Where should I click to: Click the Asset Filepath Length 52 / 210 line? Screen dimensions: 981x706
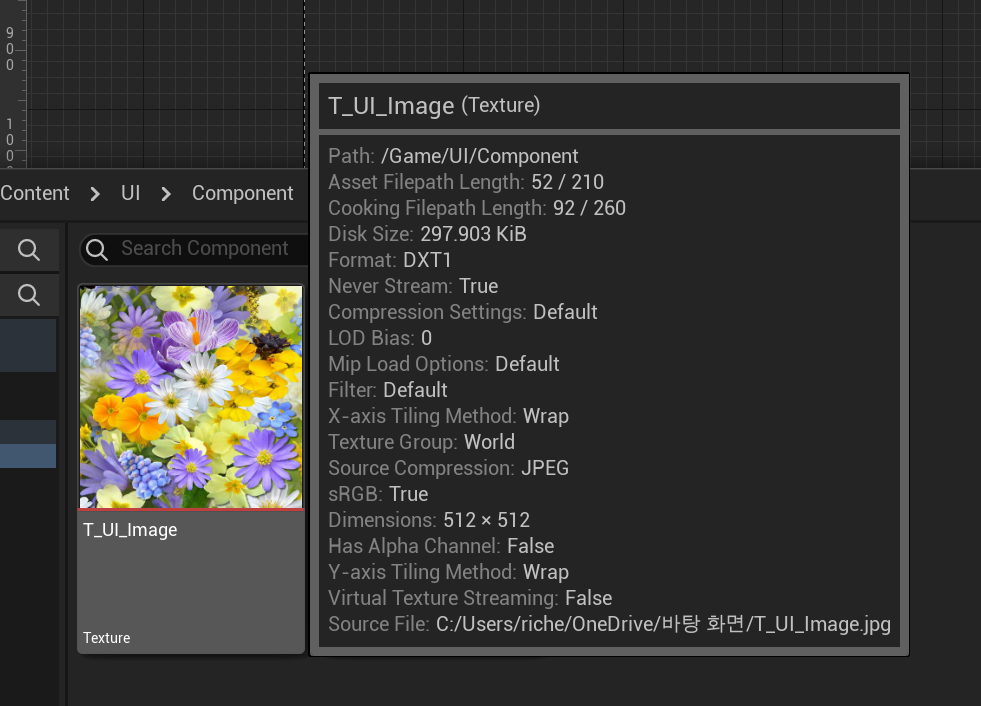pos(466,182)
